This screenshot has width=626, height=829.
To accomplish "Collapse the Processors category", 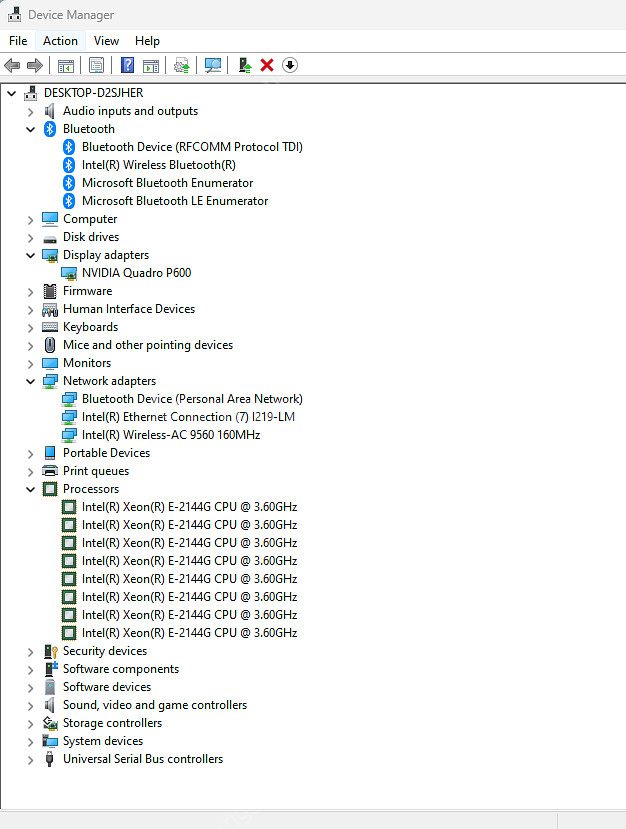I will 31,489.
